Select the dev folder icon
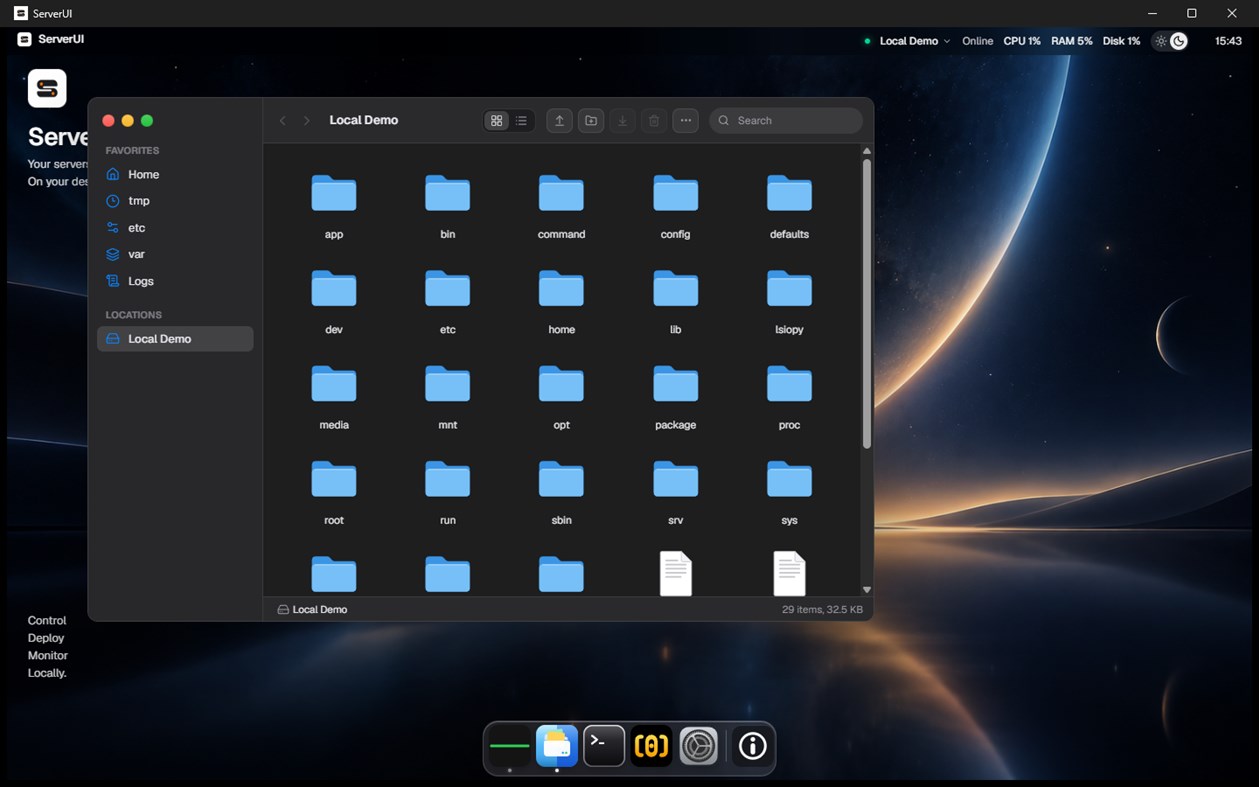Viewport: 1259px width, 787px height. tap(334, 288)
